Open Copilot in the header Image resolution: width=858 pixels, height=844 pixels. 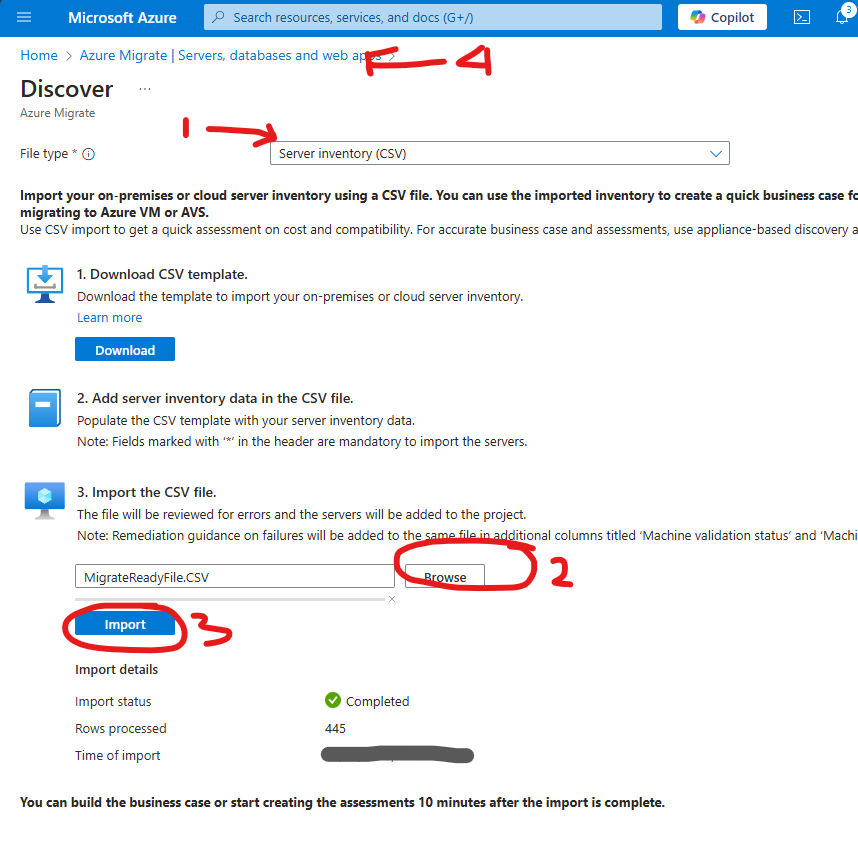tap(722, 18)
